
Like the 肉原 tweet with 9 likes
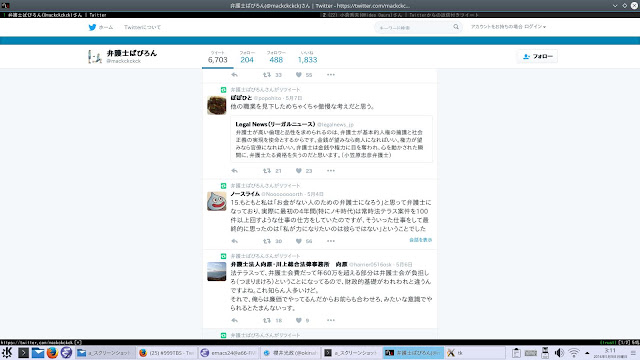point(299,320)
